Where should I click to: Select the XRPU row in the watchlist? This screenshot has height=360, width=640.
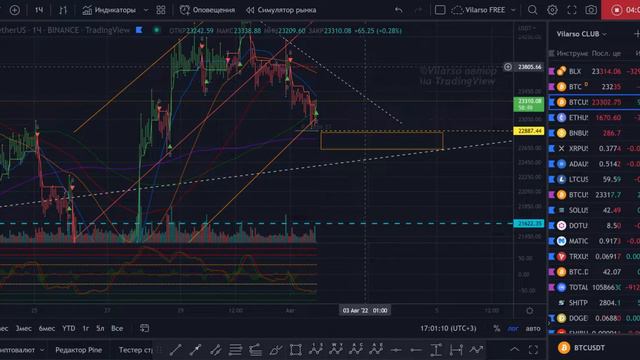594,149
